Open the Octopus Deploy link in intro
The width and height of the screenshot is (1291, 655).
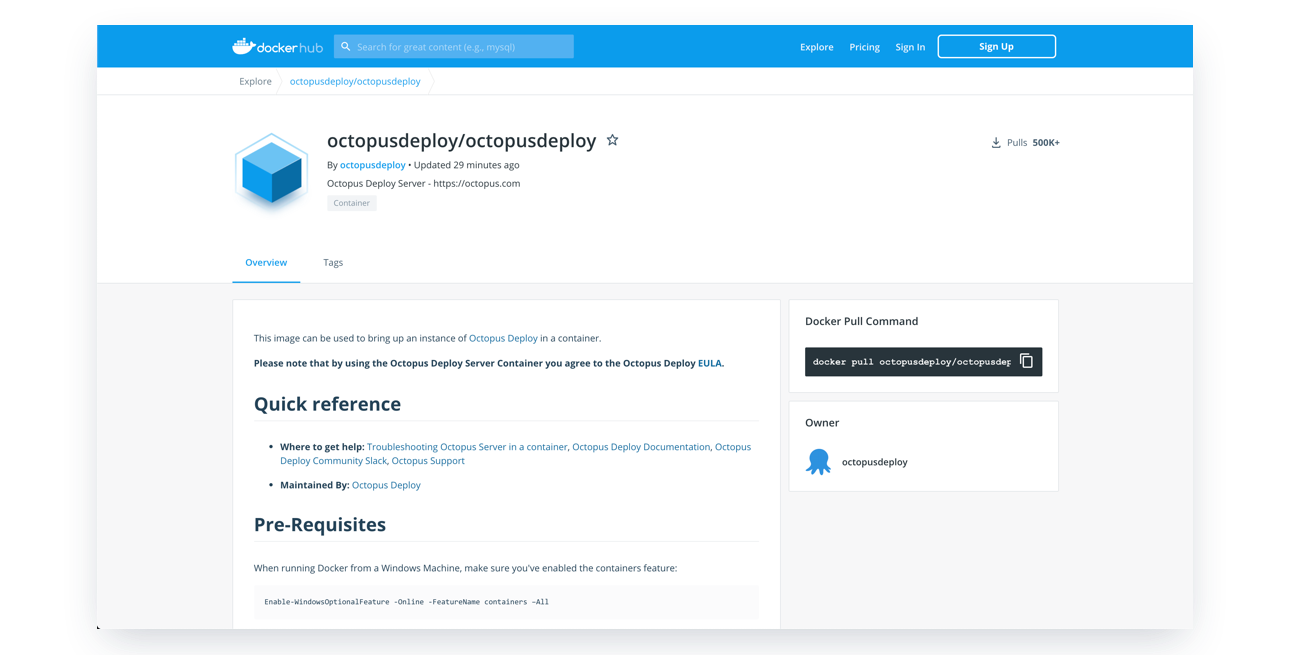point(503,338)
